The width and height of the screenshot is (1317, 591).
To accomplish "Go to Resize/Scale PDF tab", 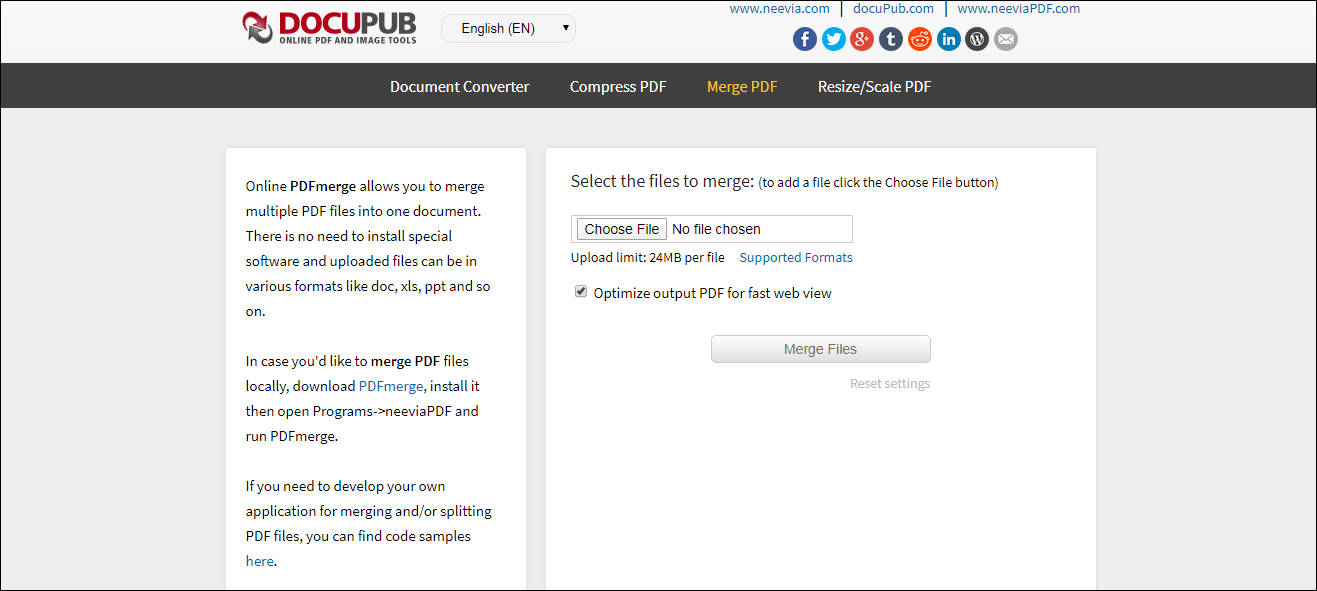I will coord(874,87).
